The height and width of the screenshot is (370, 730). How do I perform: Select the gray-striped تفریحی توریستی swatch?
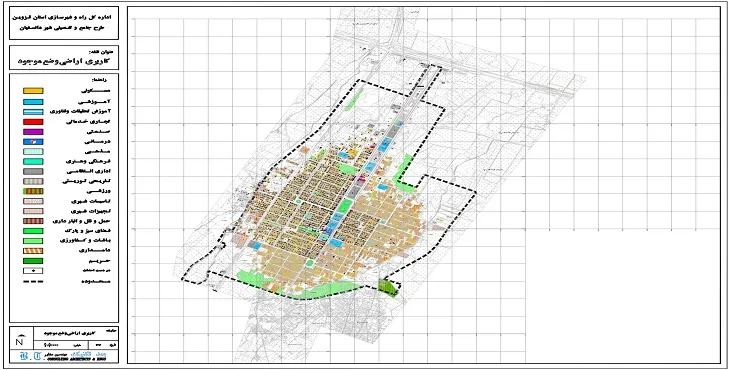(x=33, y=181)
